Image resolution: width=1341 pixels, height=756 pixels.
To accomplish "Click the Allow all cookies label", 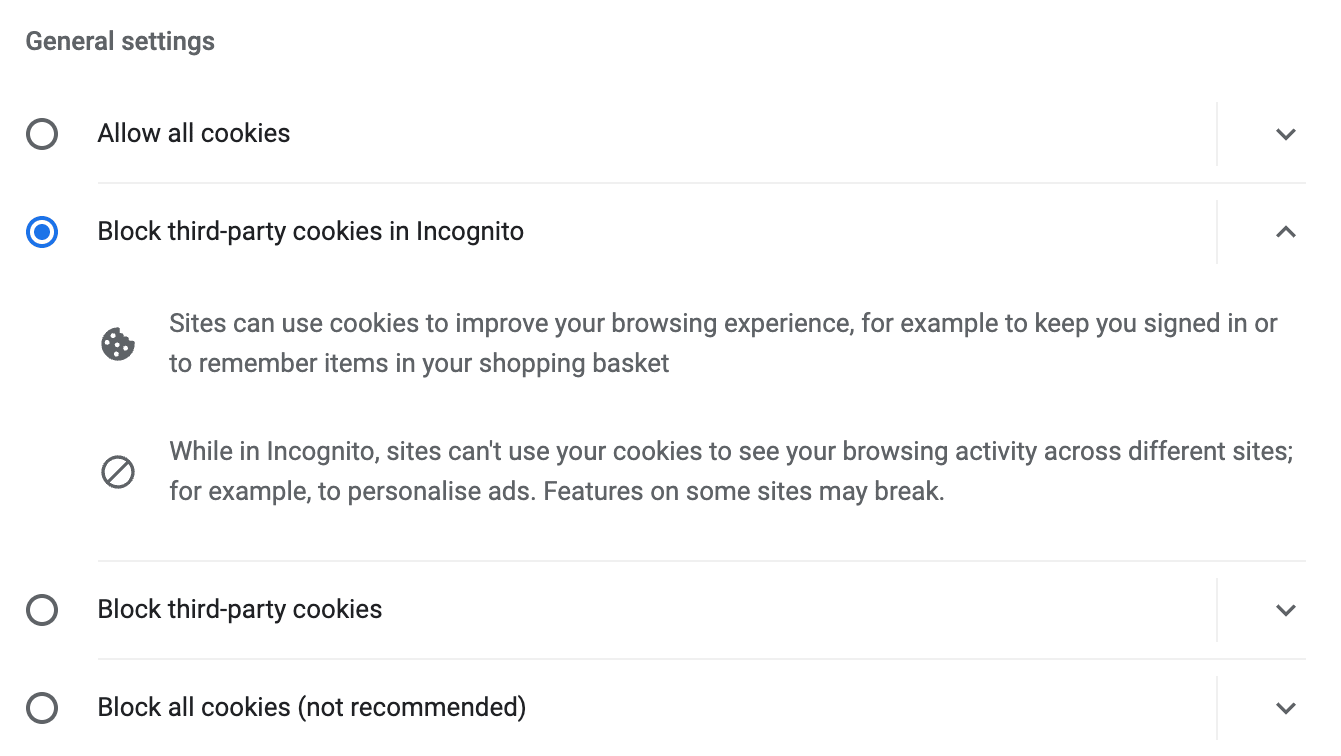I will [193, 133].
